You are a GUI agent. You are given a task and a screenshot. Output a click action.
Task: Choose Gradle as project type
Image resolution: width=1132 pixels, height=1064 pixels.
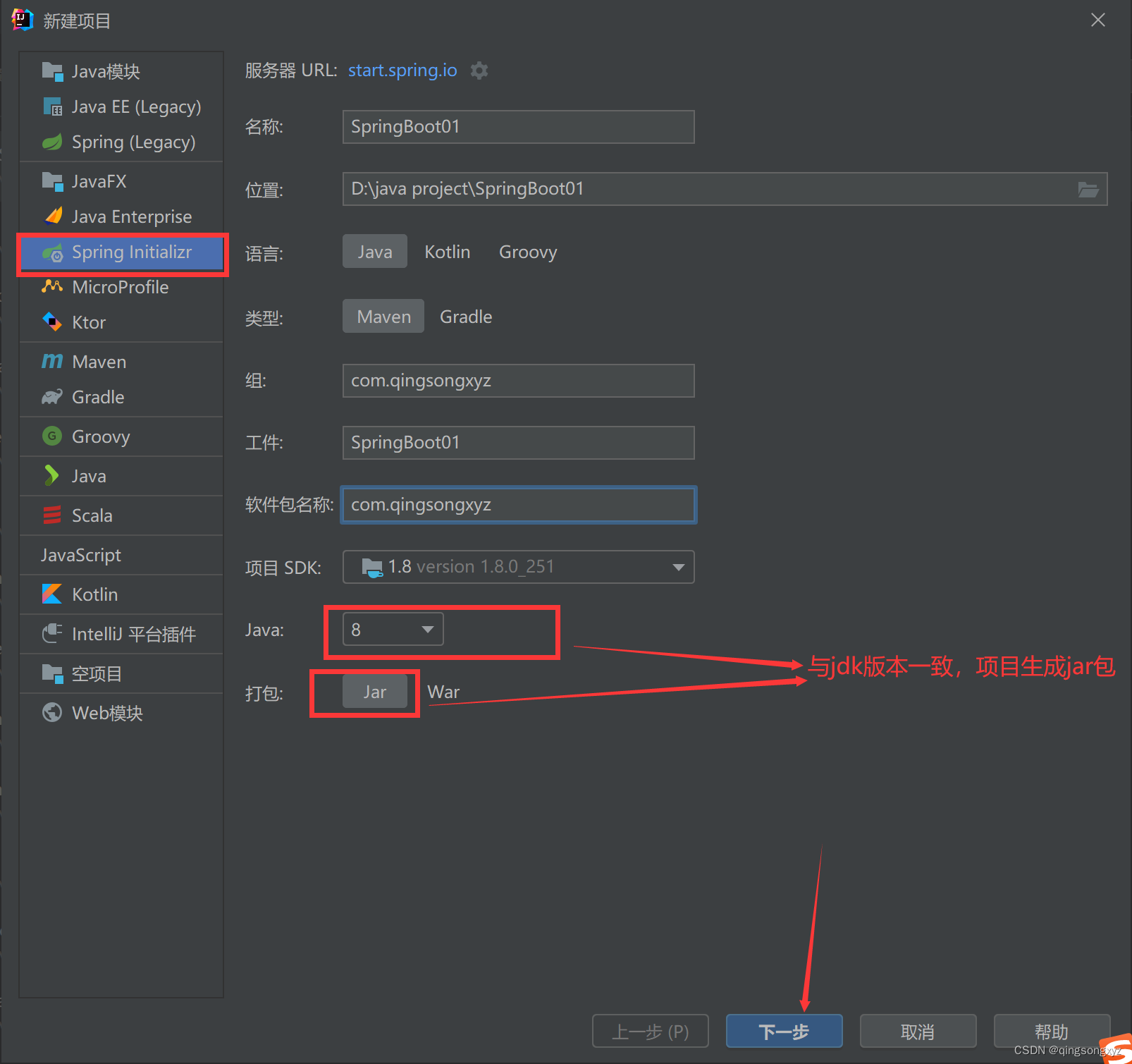pos(466,317)
